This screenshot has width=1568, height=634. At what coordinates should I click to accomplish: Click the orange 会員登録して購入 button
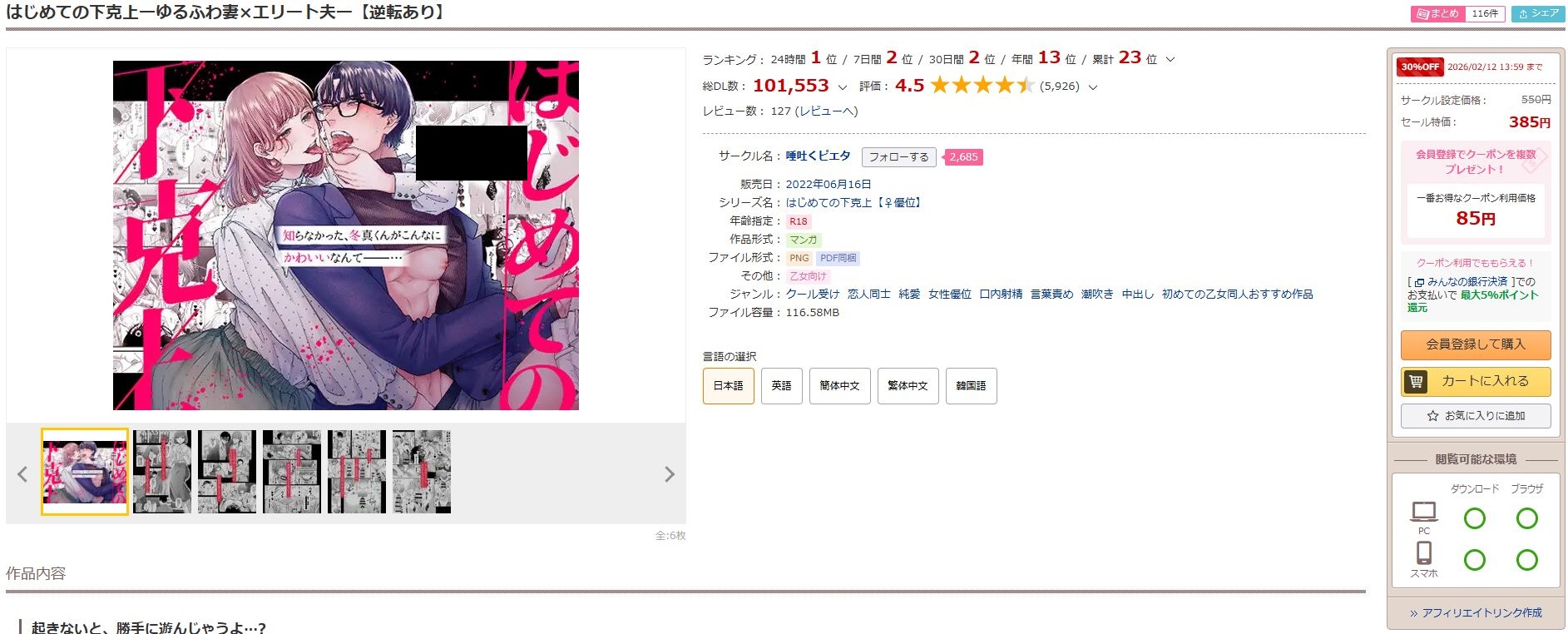pos(1476,344)
